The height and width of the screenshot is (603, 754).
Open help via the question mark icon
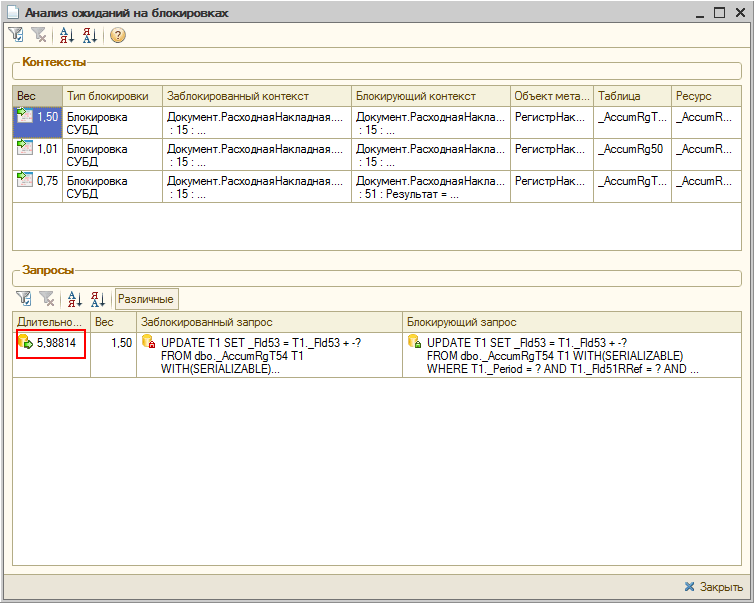click(118, 35)
